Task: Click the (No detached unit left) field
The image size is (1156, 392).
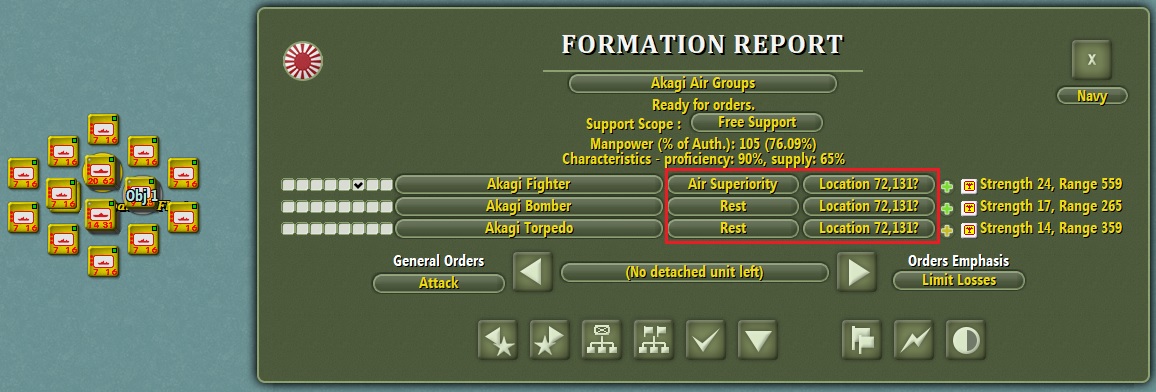Action: [x=694, y=273]
